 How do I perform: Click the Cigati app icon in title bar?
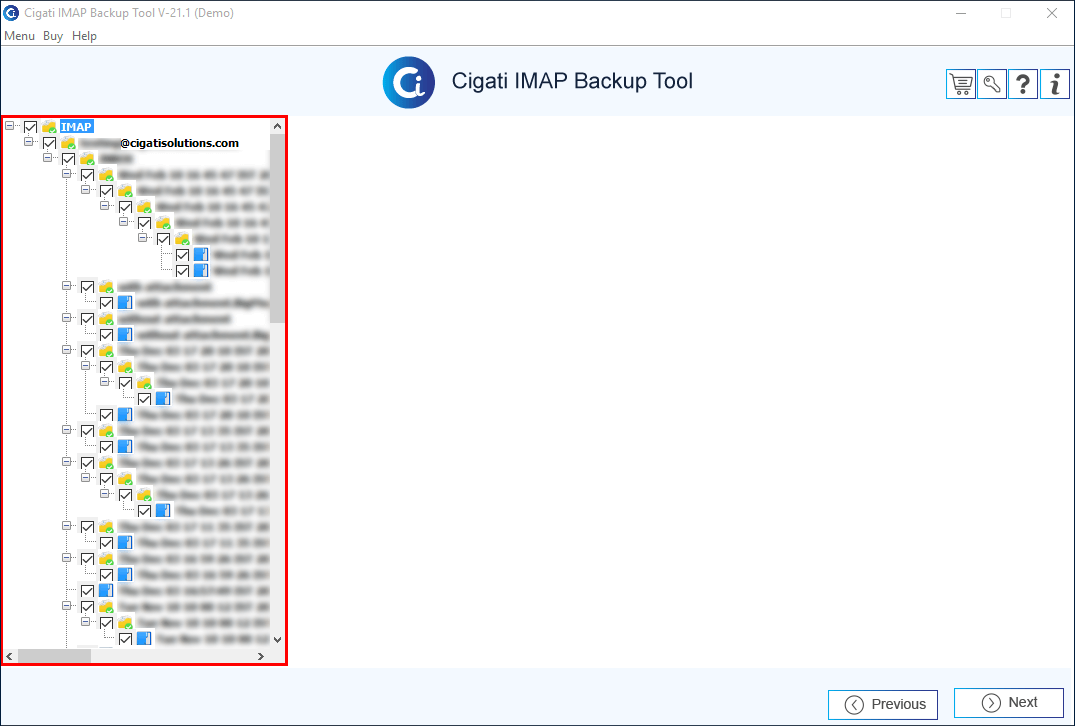(11, 13)
